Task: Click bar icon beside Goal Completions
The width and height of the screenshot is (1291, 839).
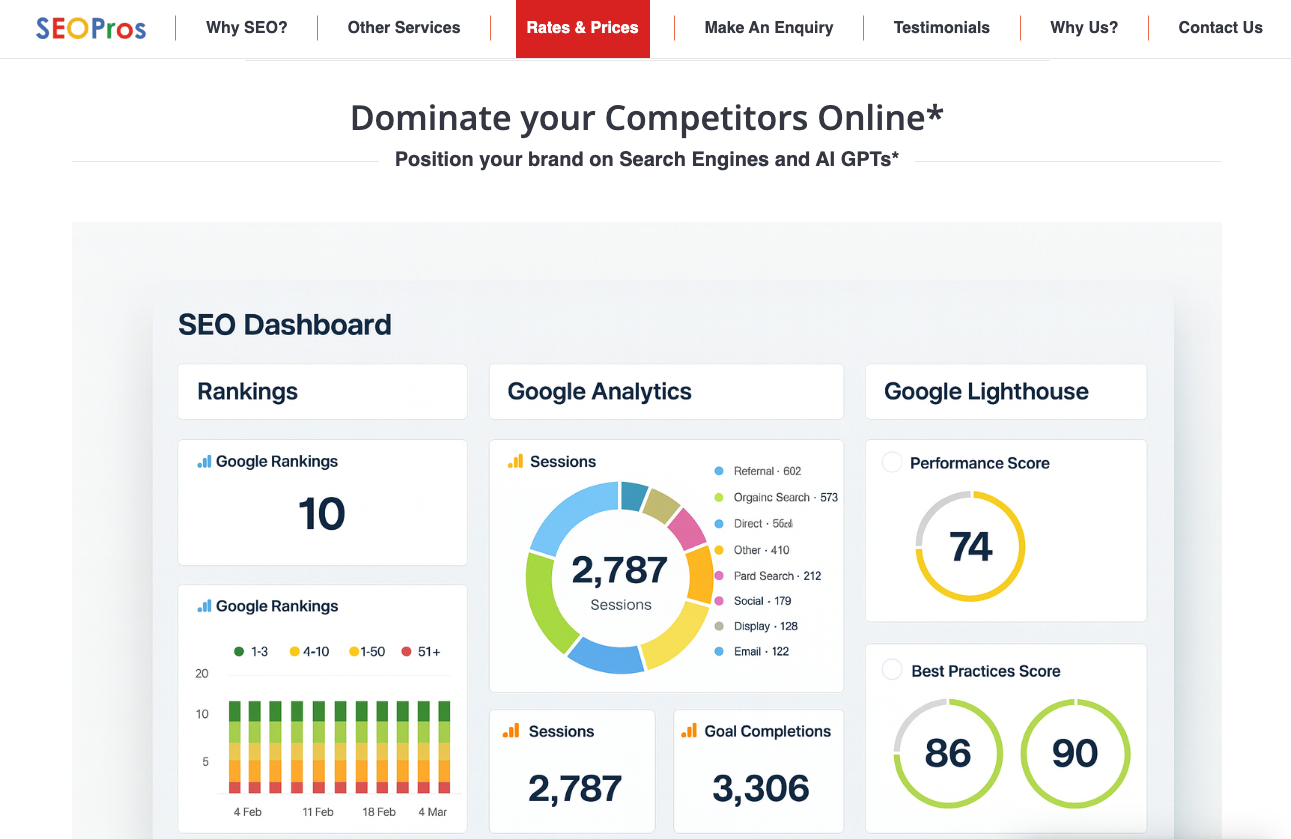Action: tap(689, 732)
